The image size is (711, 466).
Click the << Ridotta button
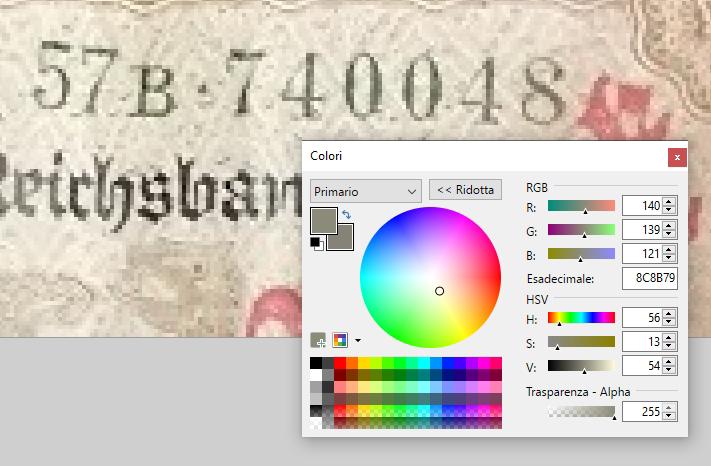click(x=465, y=190)
